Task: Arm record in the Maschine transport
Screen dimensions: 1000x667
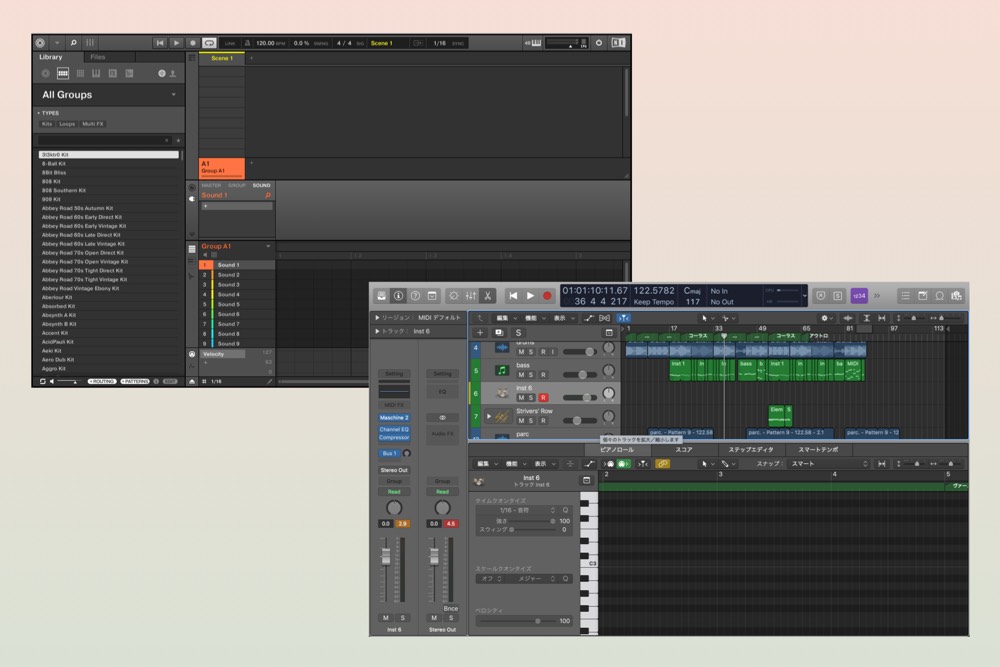Action: pyautogui.click(x=193, y=43)
